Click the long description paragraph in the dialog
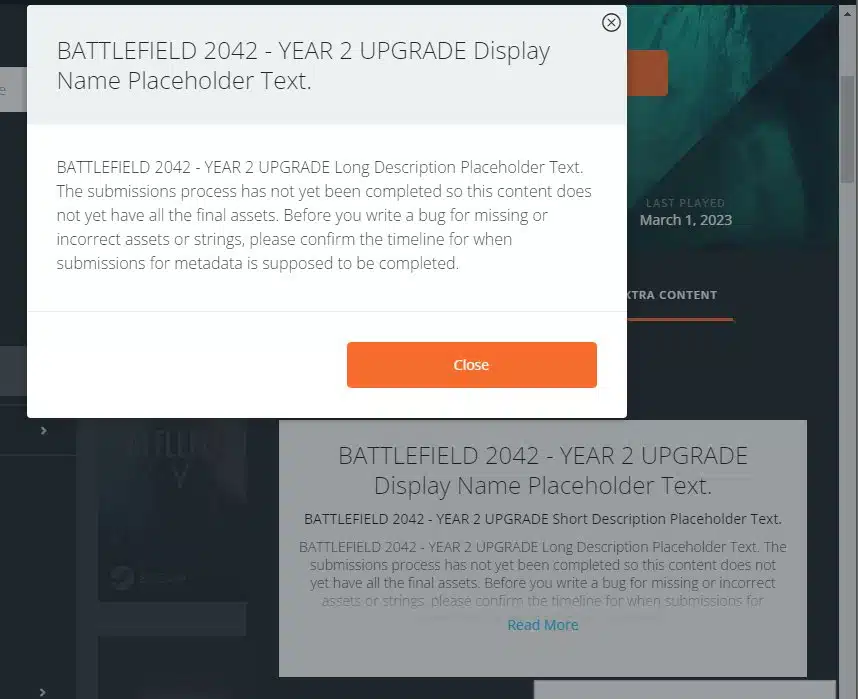Image resolution: width=858 pixels, height=699 pixels. [x=325, y=215]
